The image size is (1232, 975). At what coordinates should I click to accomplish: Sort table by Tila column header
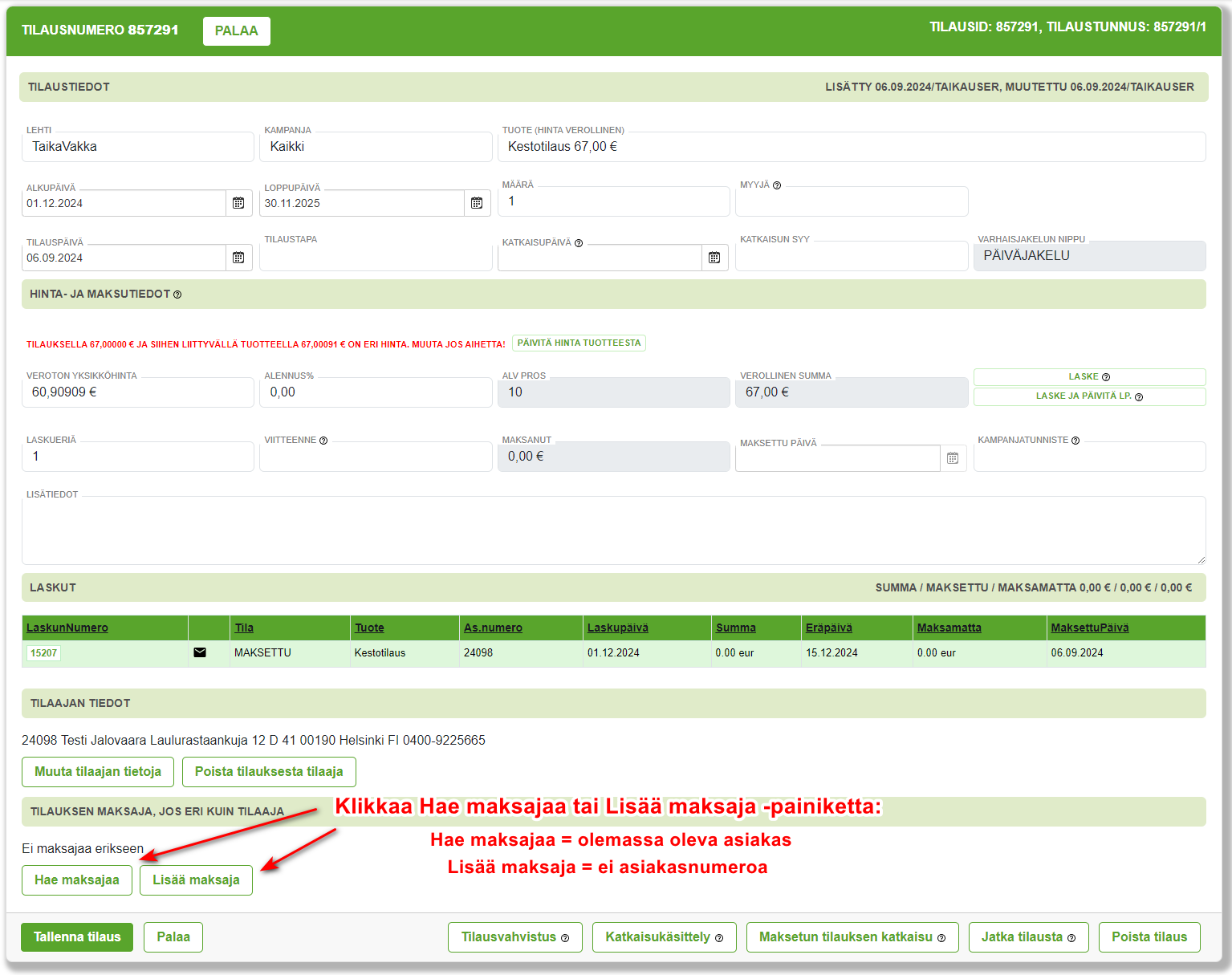[x=244, y=628]
